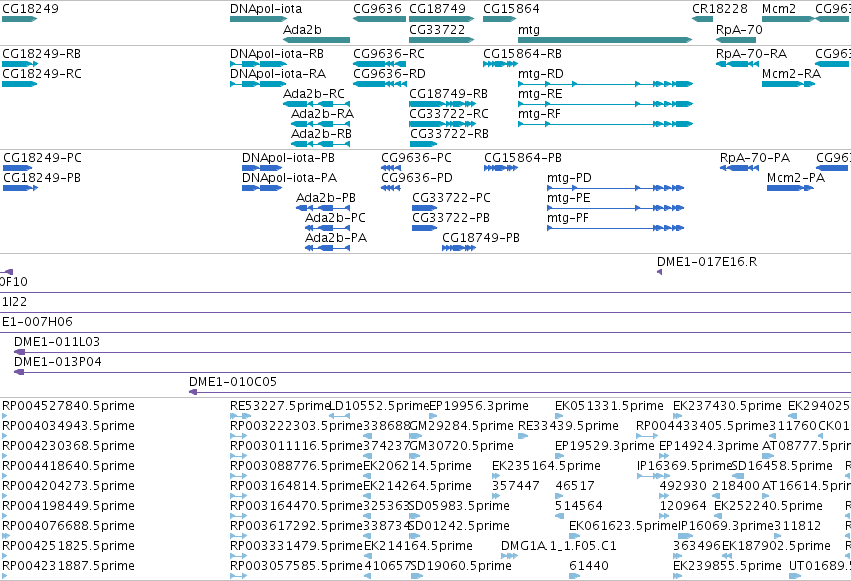
Task: Click the long mtg gene bar
Action: (605, 40)
